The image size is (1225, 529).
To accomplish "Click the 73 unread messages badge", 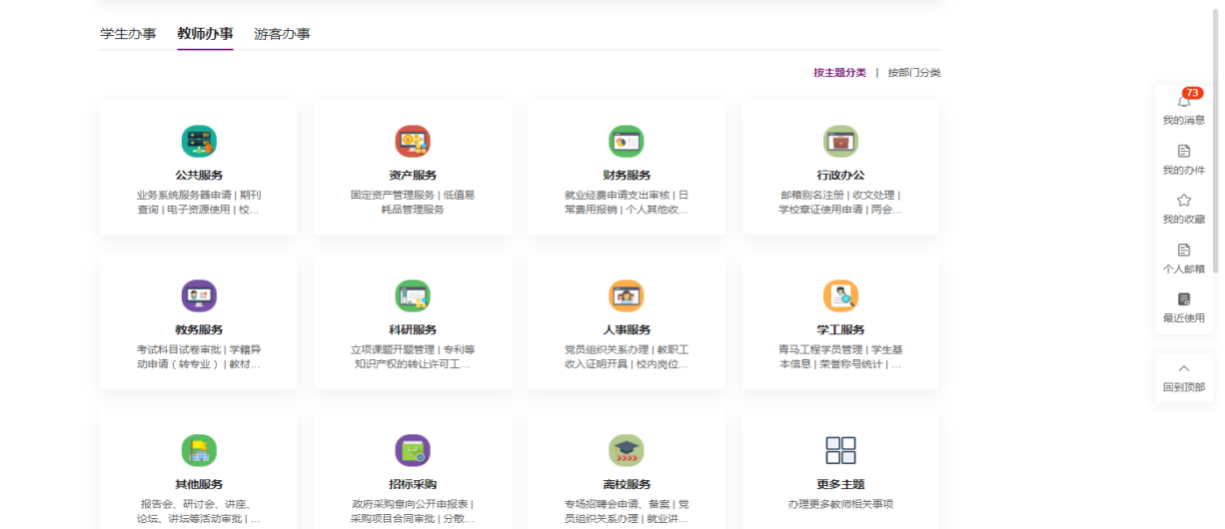I will pyautogui.click(x=1192, y=93).
